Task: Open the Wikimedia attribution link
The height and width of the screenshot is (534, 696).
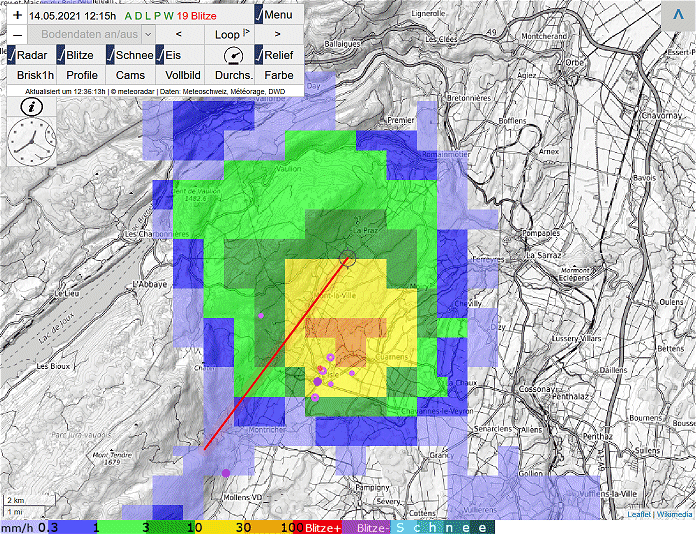Action: point(674,514)
